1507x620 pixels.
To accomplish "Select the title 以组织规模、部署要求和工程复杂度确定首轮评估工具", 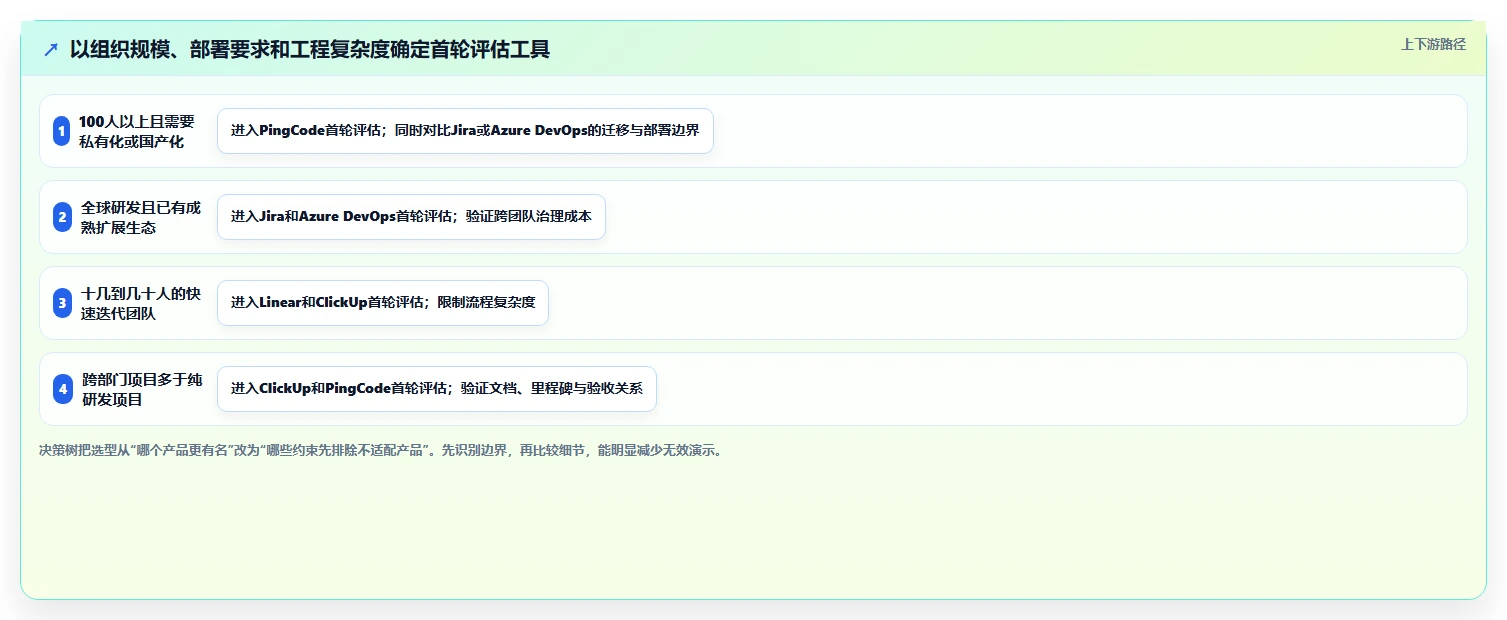I will [x=310, y=49].
